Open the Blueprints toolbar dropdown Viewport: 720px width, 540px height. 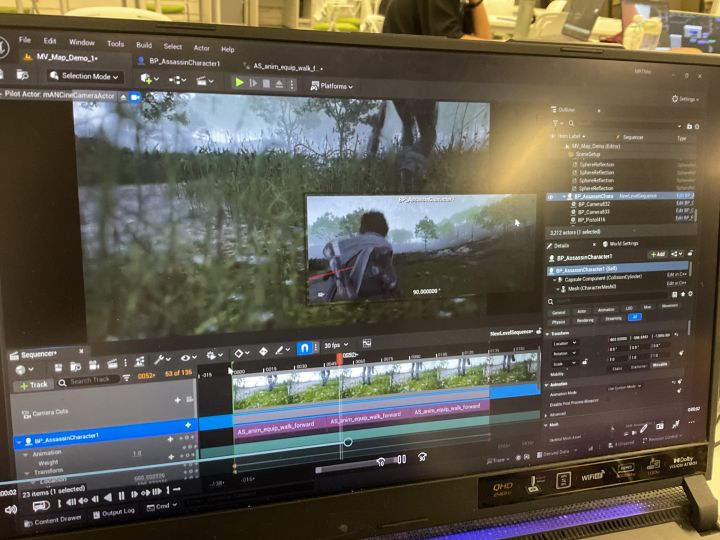177,80
